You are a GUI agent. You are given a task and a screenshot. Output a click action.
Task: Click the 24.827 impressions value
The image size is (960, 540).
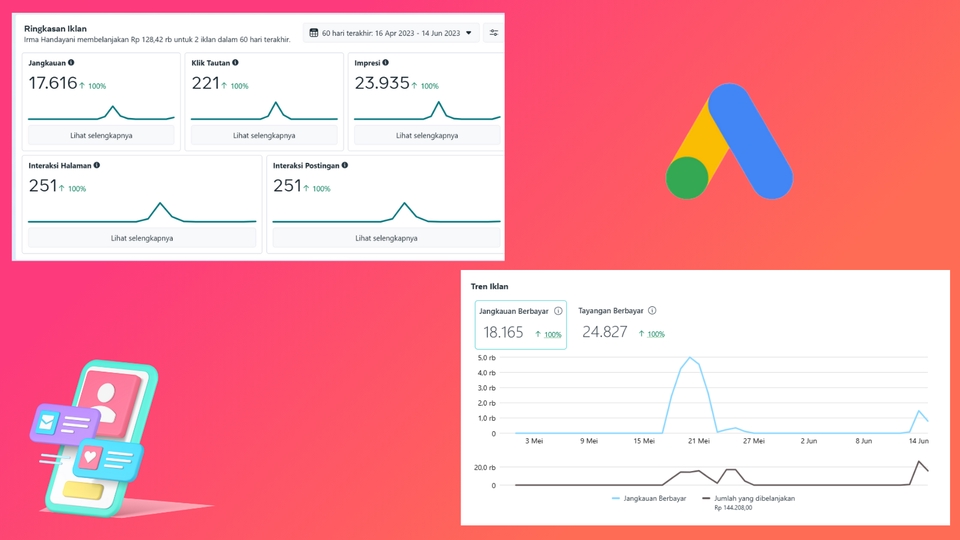pos(604,332)
